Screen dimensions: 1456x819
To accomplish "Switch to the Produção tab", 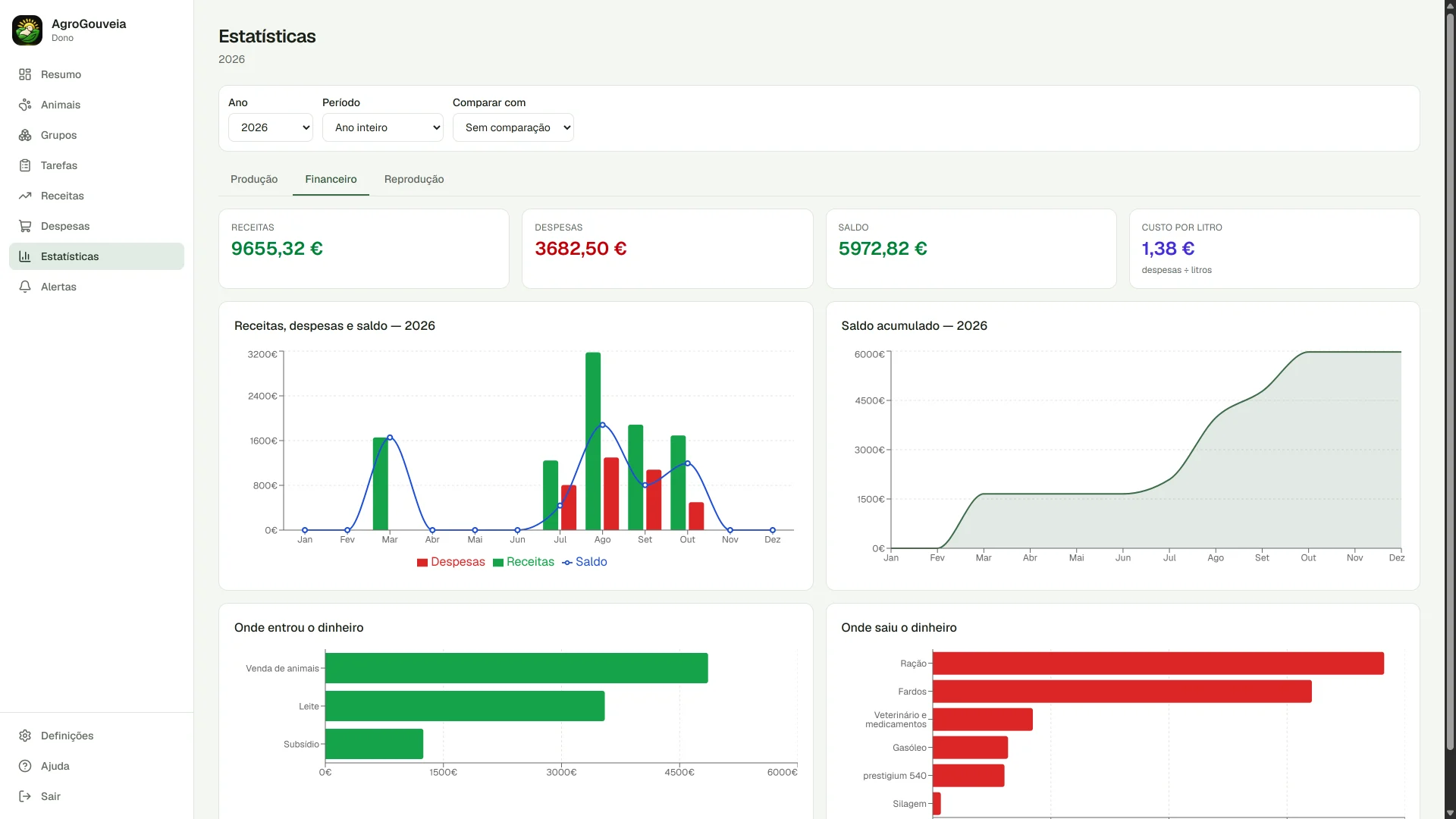I will pos(254,179).
